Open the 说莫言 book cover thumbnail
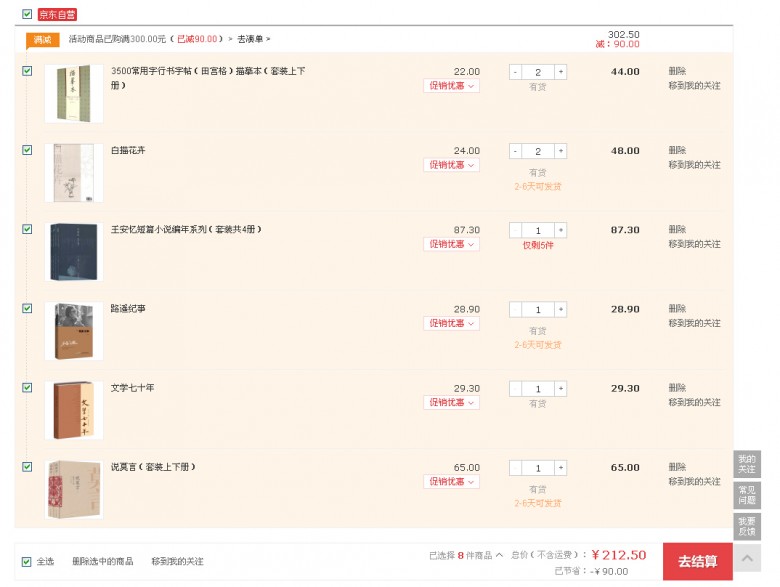Image resolution: width=780 pixels, height=587 pixels. 74,490
